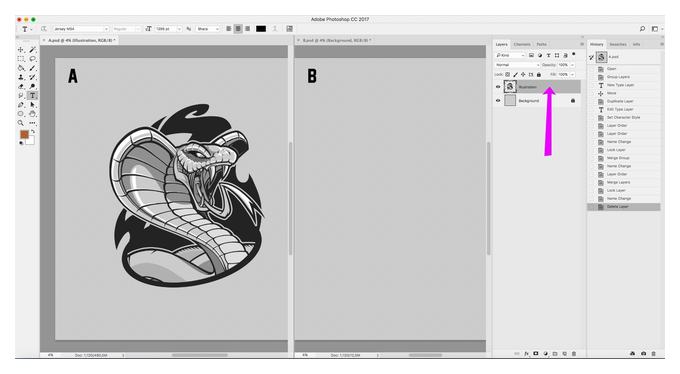Select the Delete Layer history state
This screenshot has width=680, height=374.
click(x=624, y=207)
